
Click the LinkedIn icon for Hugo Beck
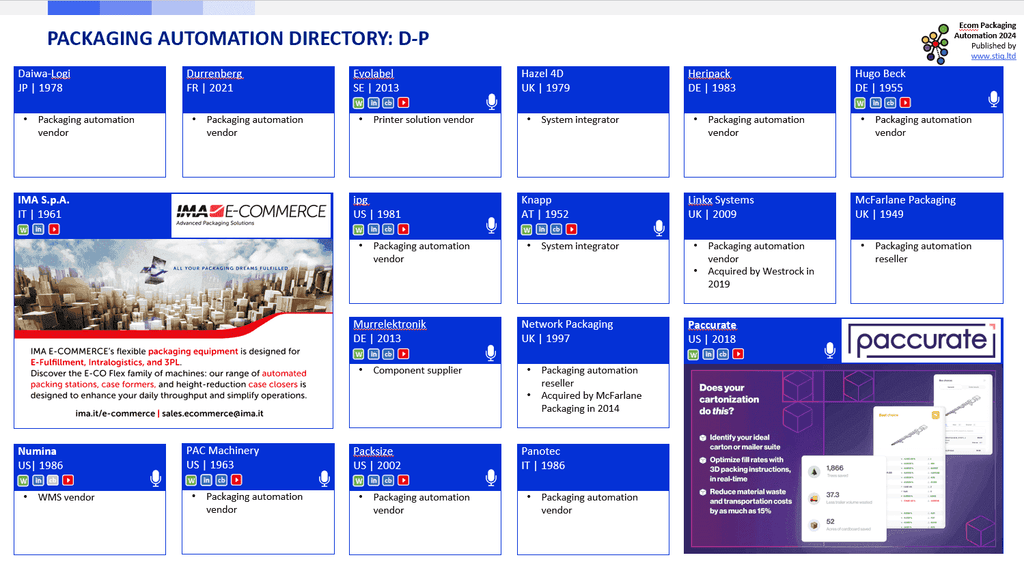coord(875,103)
